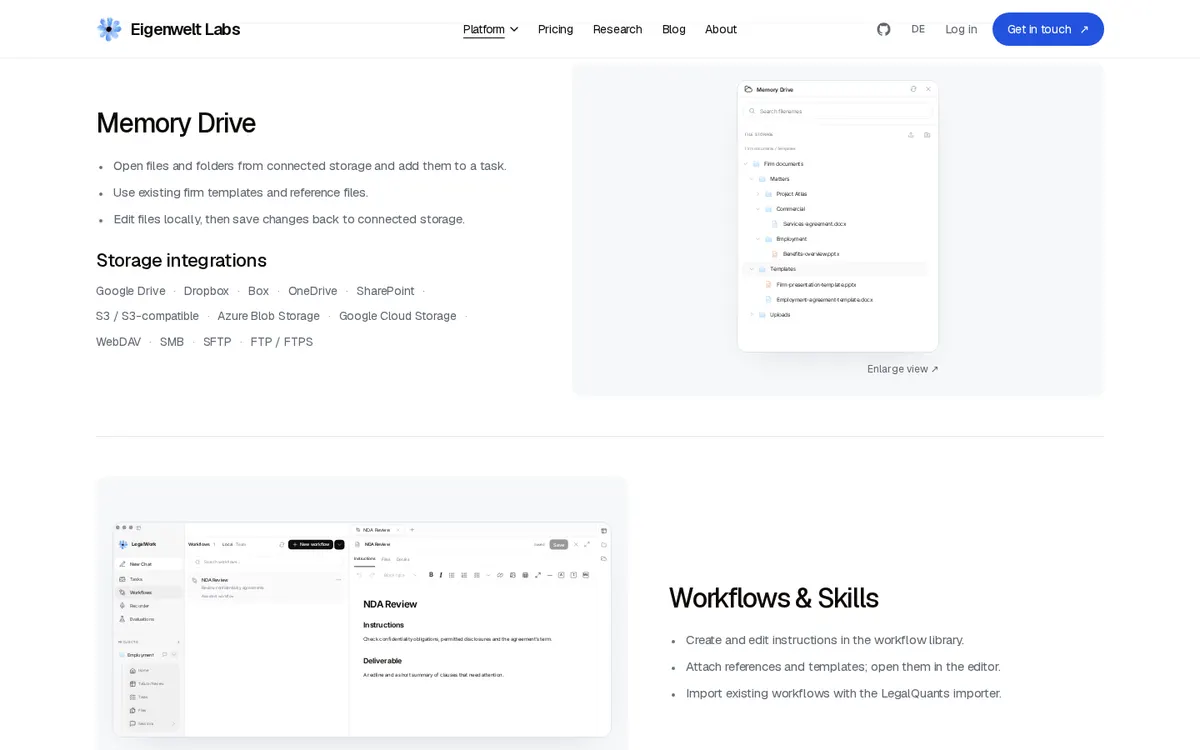Select Firm-presentation-template.pptx file
This screenshot has height=750, width=1200.
click(816, 284)
